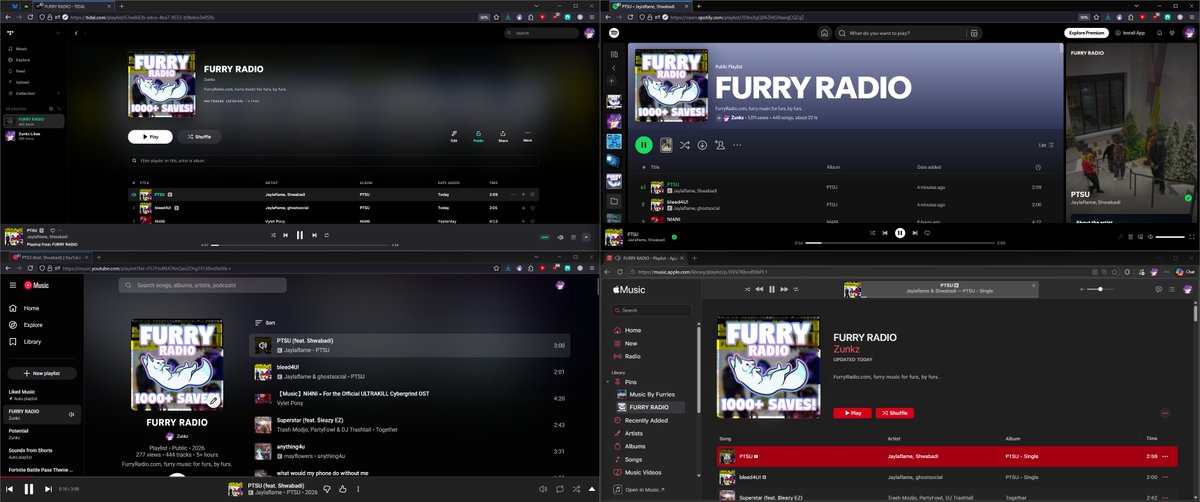This screenshot has width=1200, height=502.
Task: Pause playback in YouTube Music player
Action: pyautogui.click(x=28, y=490)
